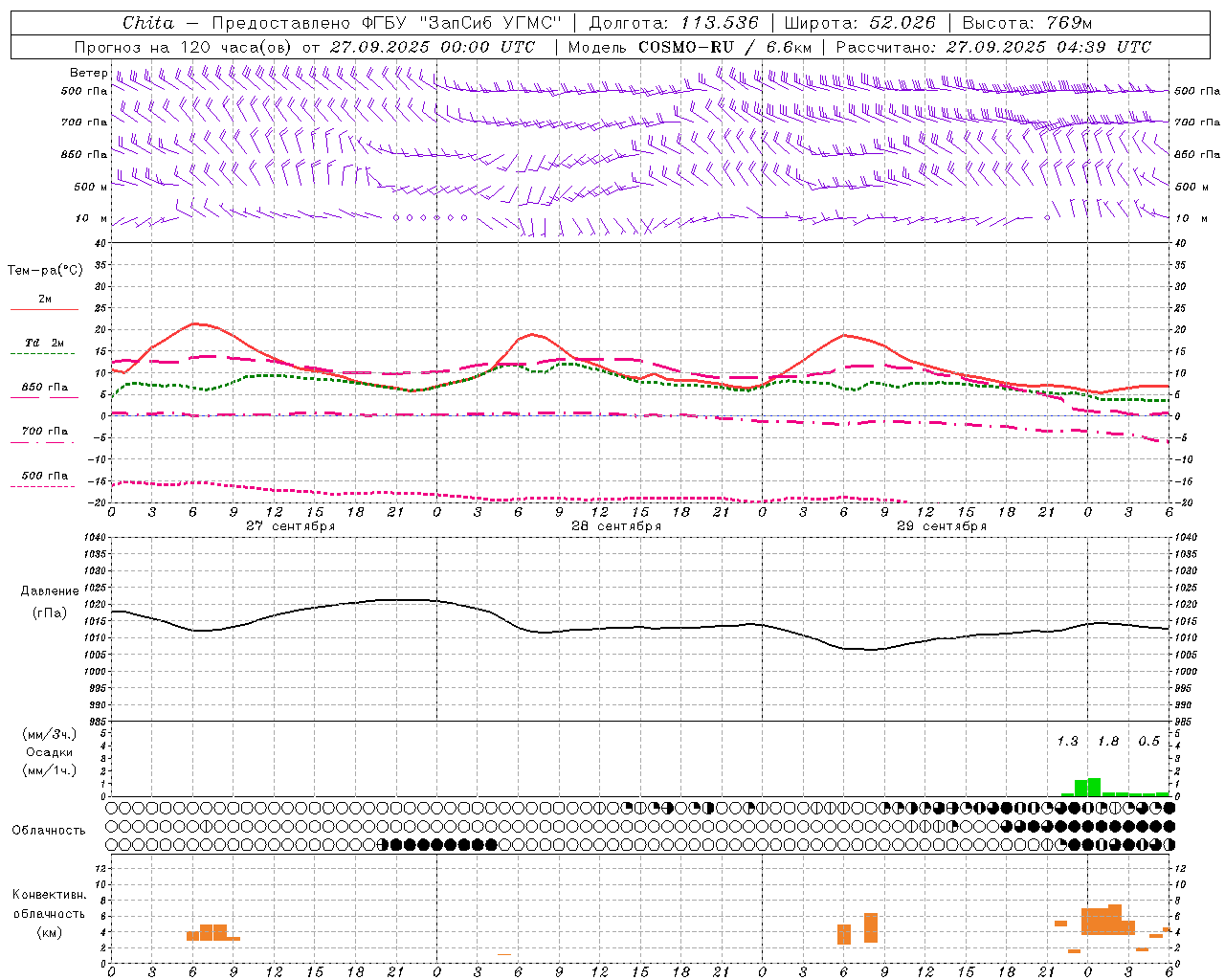Click the dew point legend label "Td 2м"

point(45,343)
